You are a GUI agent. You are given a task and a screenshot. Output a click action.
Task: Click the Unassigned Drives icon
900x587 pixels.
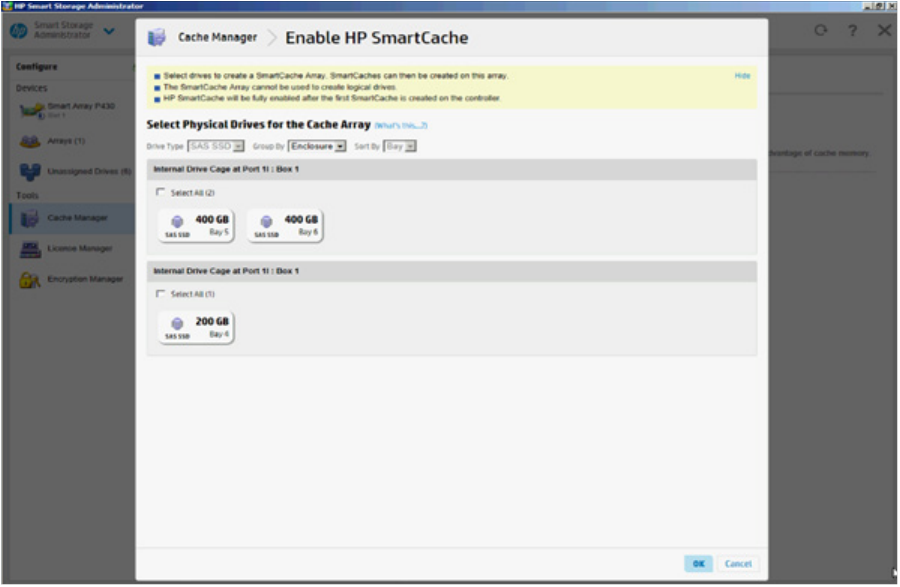(30, 172)
